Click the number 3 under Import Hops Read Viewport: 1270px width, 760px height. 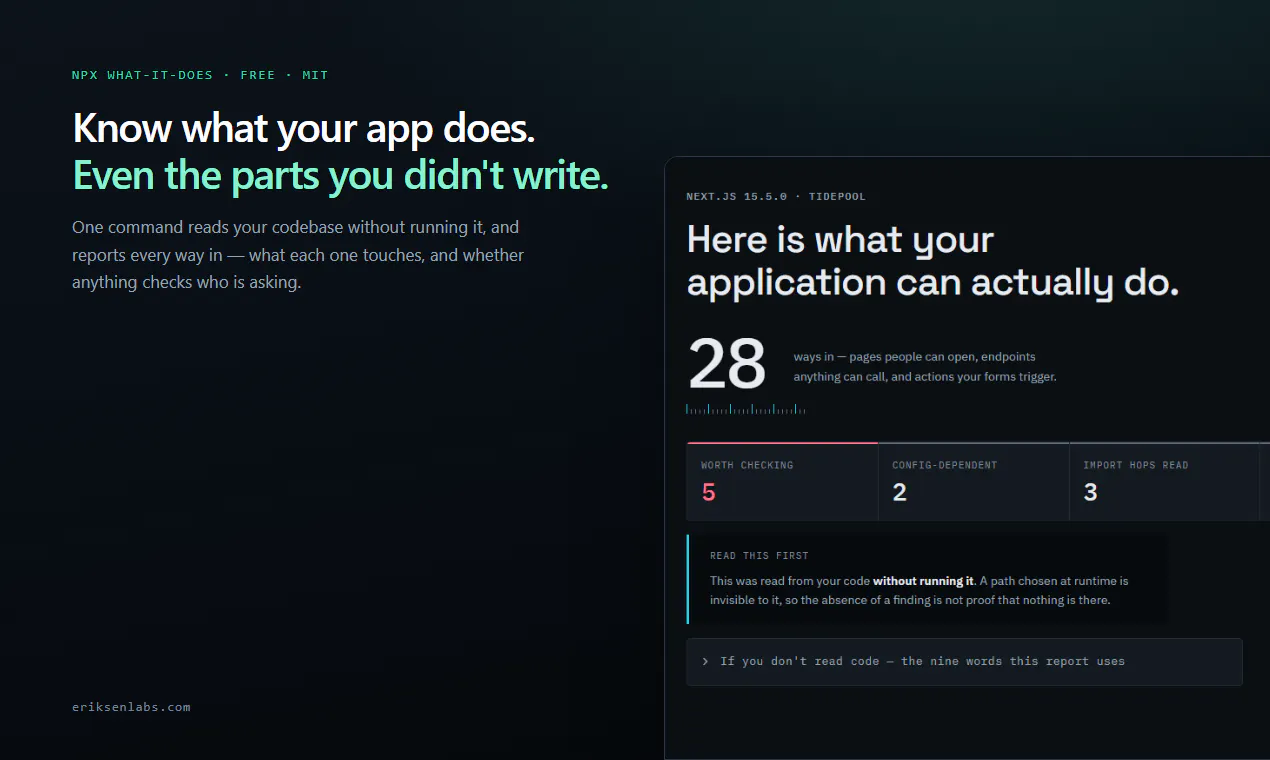click(x=1091, y=492)
